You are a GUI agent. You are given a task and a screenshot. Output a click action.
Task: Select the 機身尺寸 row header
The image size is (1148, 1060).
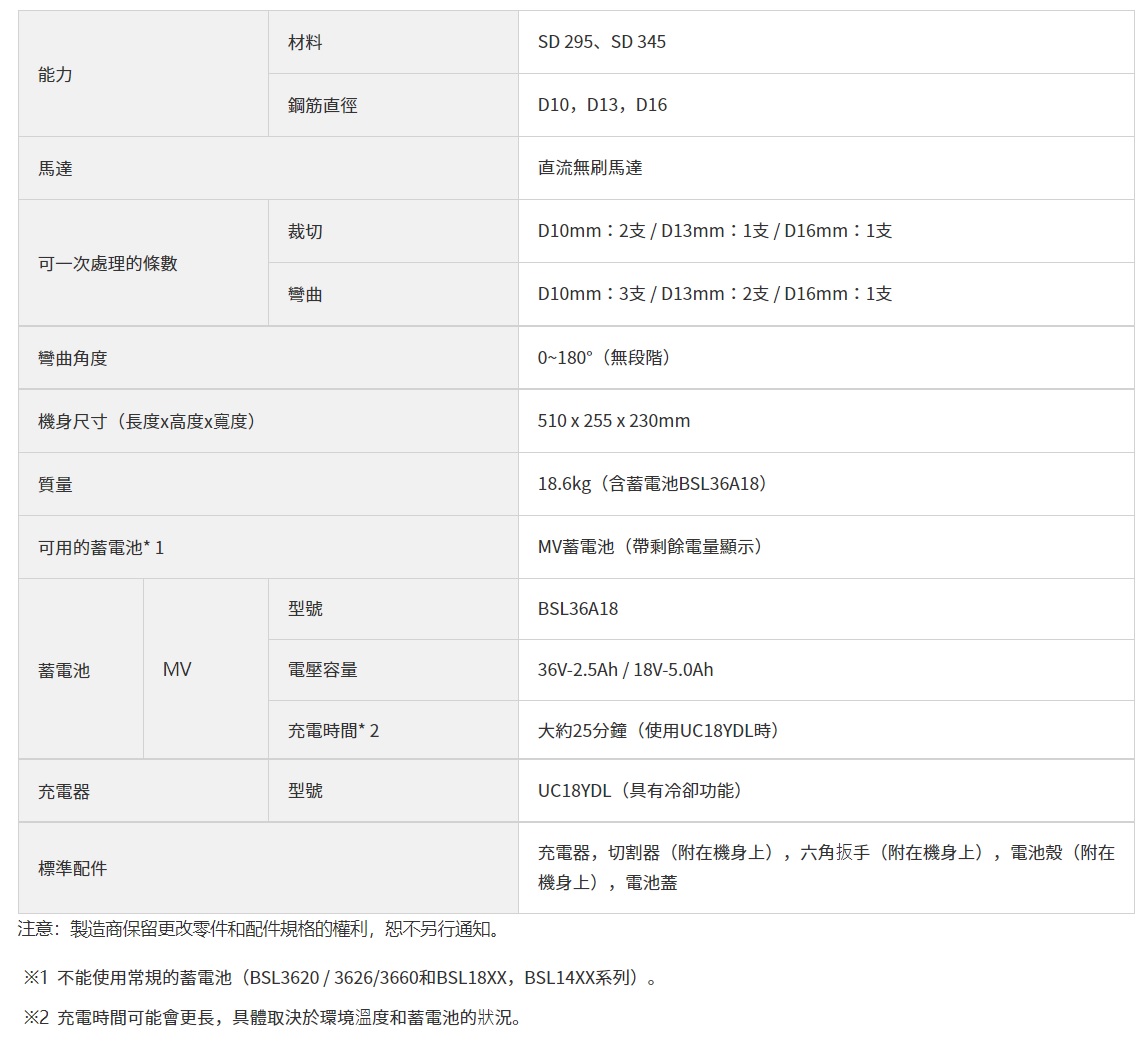click(x=147, y=421)
